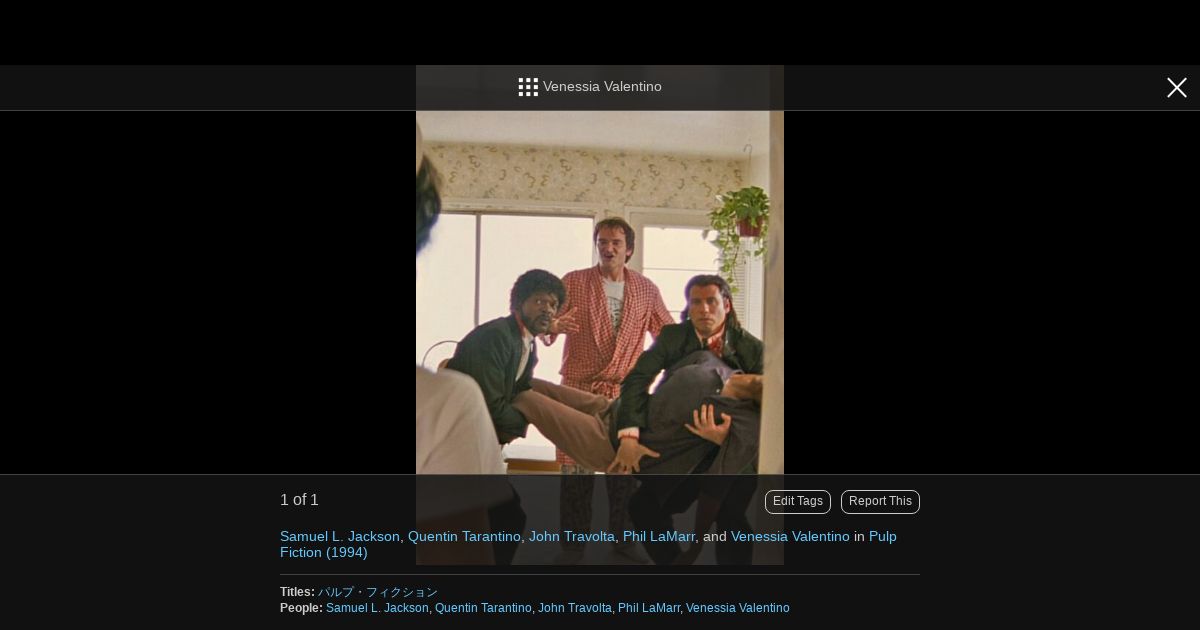Viewport: 1200px width, 630px height.
Task: Open the gallery grid icon
Action: pos(528,87)
